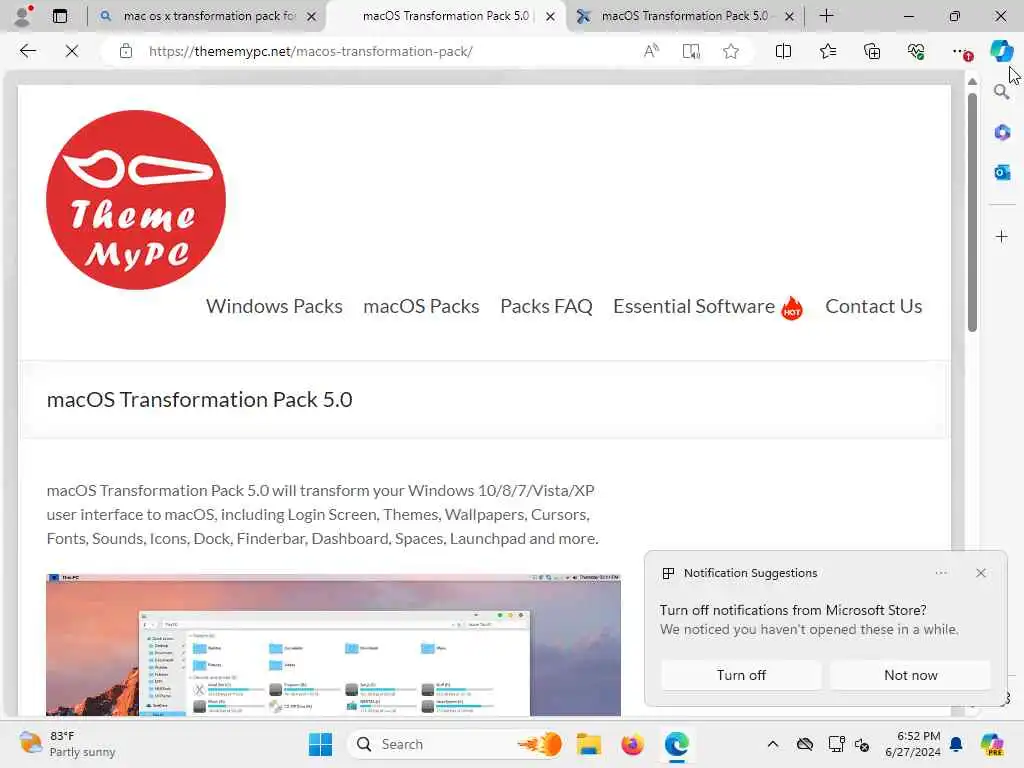1024x768 pixels.
Task: Open Copilot preview in taskbar
Action: point(992,744)
